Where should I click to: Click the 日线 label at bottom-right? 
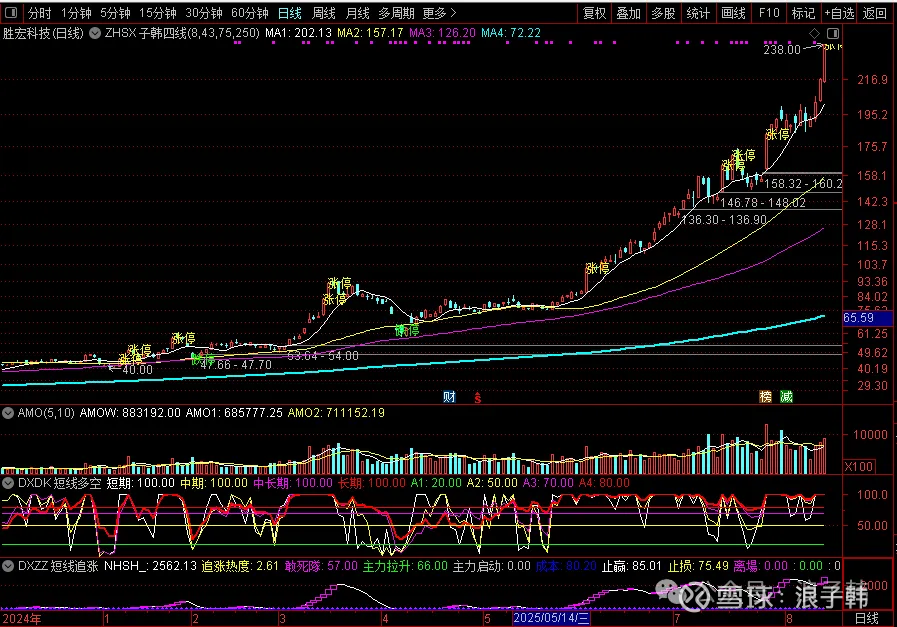click(866, 618)
